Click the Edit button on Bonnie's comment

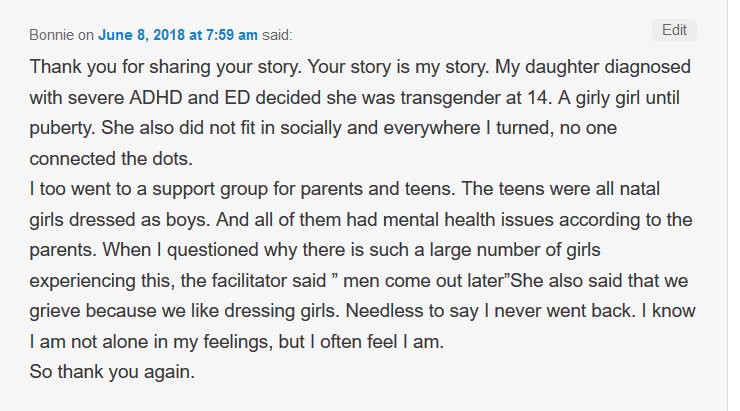click(674, 30)
